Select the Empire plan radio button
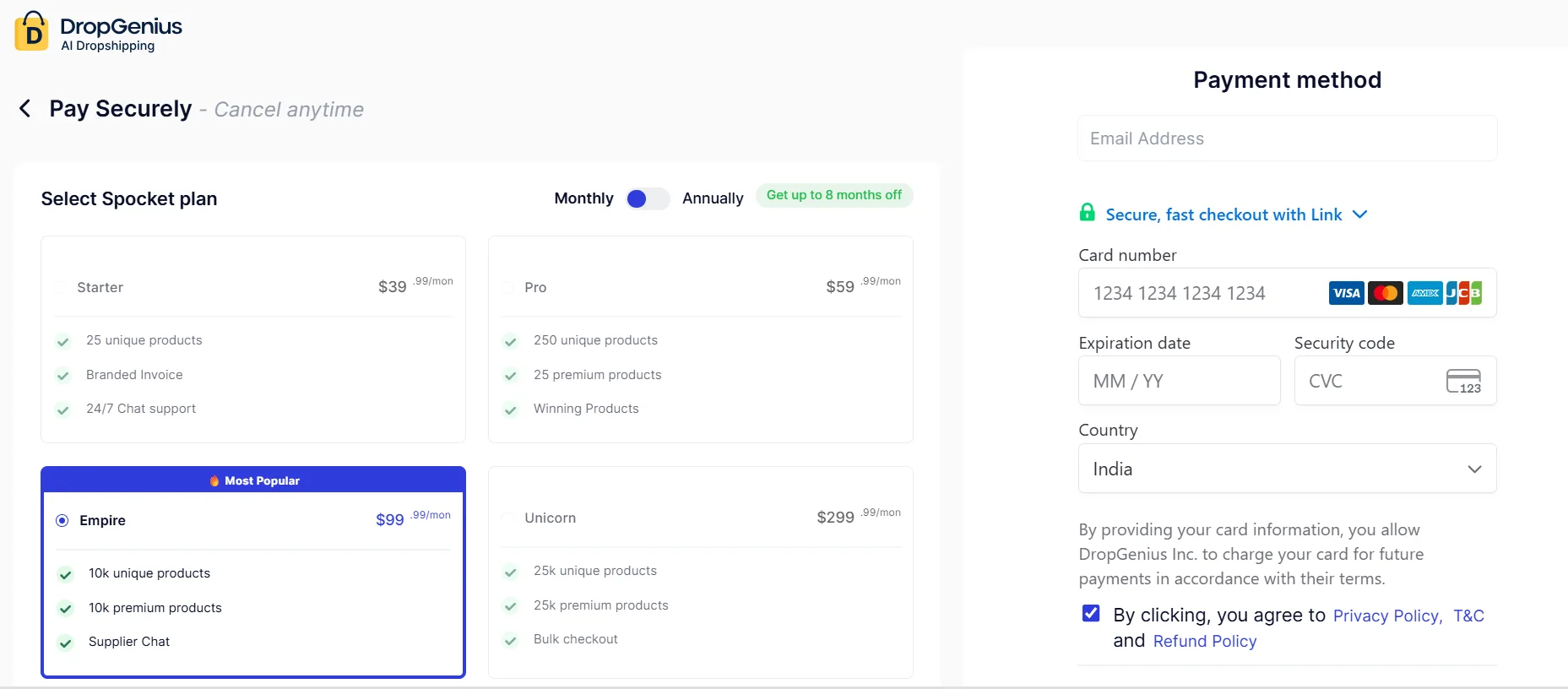The width and height of the screenshot is (1568, 689). coord(62,520)
